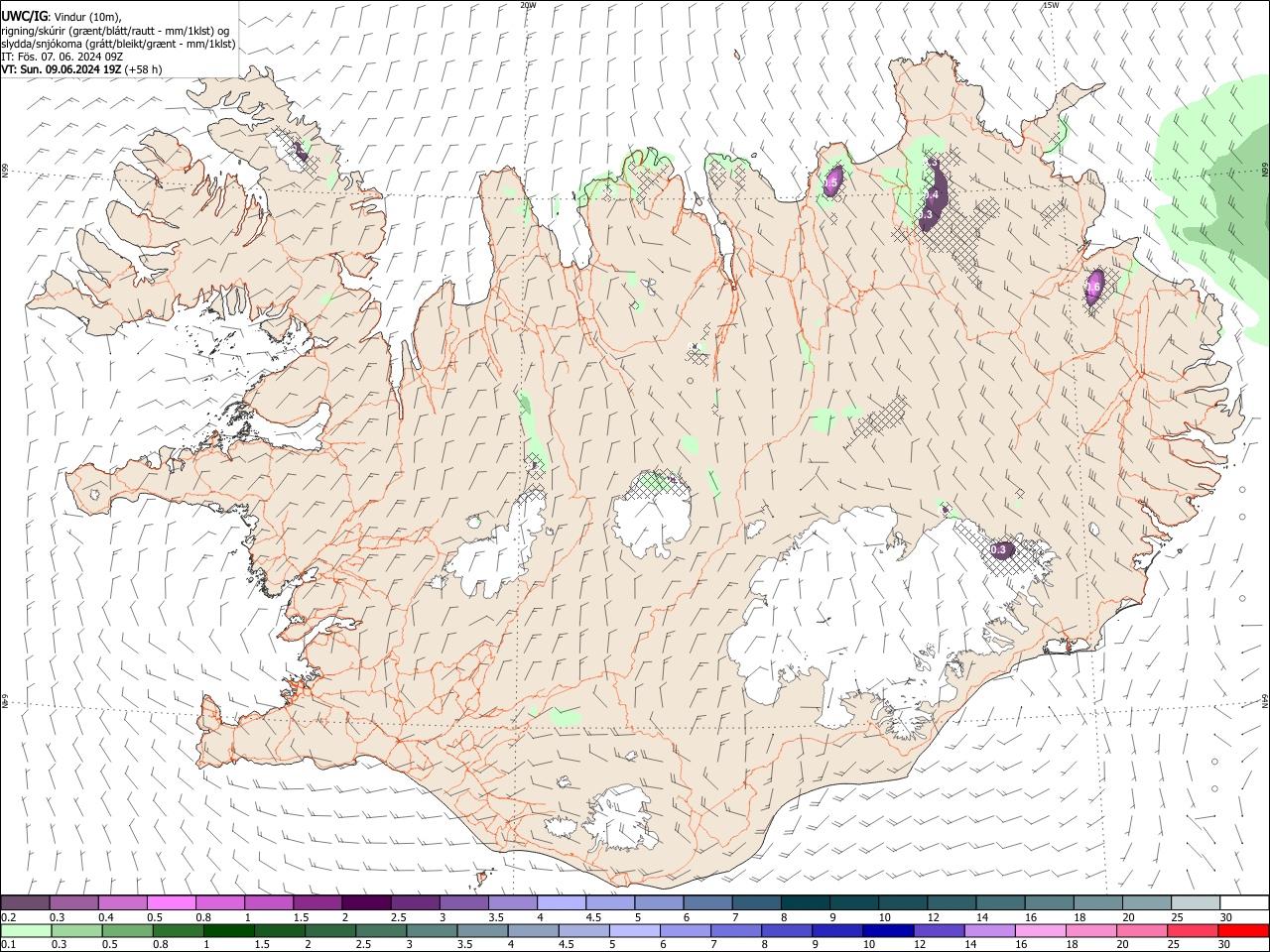Select the "rigning/skúrir" legend description line
The height and width of the screenshot is (952, 1270).
[117, 31]
